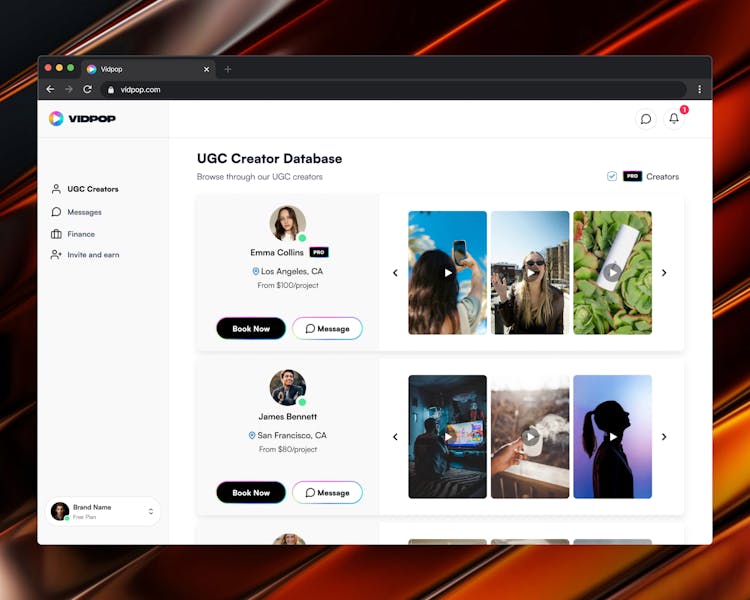
Task: Open Messages in the sidebar
Action: click(x=84, y=212)
